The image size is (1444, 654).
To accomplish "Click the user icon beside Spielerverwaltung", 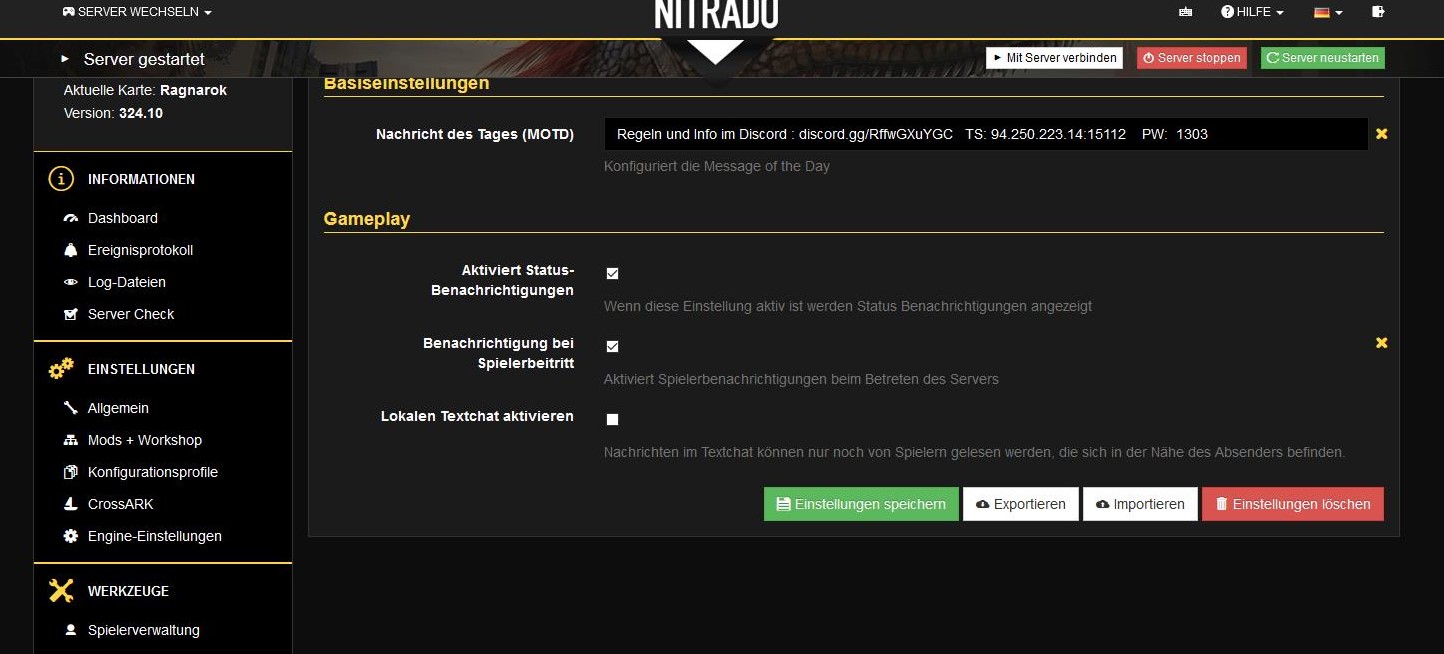I will 70,630.
